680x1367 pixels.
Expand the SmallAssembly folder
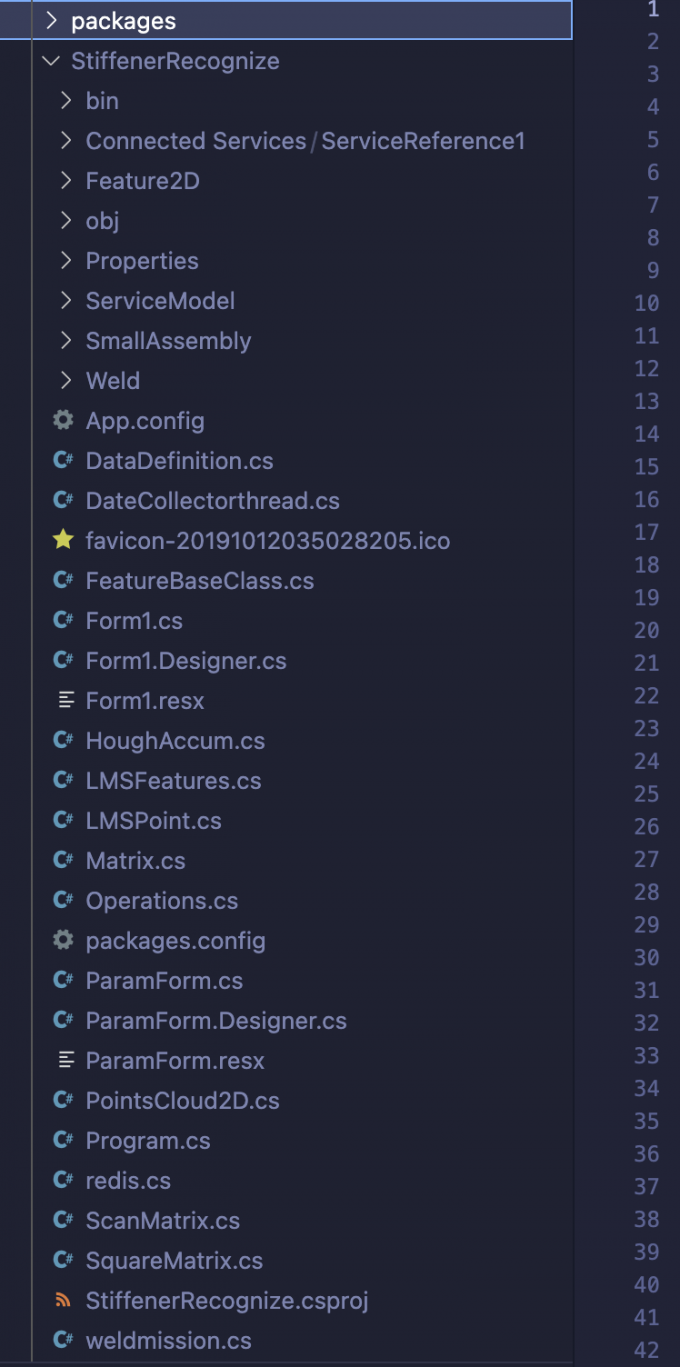coord(66,341)
